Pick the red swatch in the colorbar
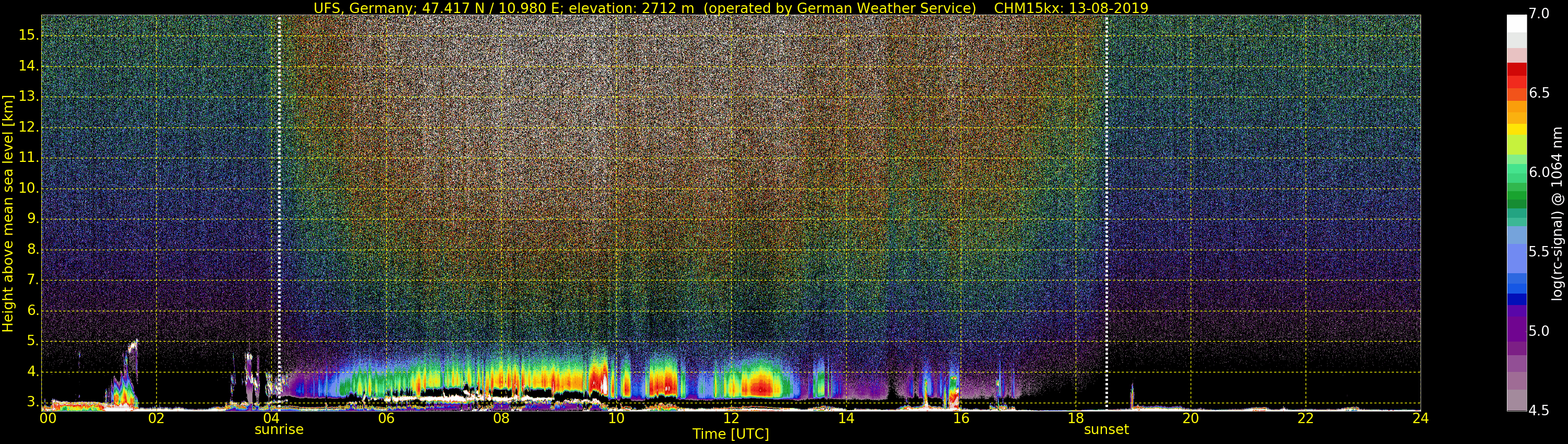This screenshot has height=444, width=1568. [x=1516, y=70]
